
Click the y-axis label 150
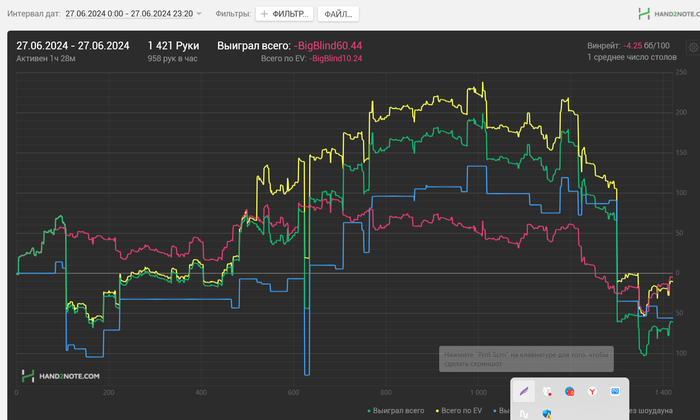click(681, 153)
